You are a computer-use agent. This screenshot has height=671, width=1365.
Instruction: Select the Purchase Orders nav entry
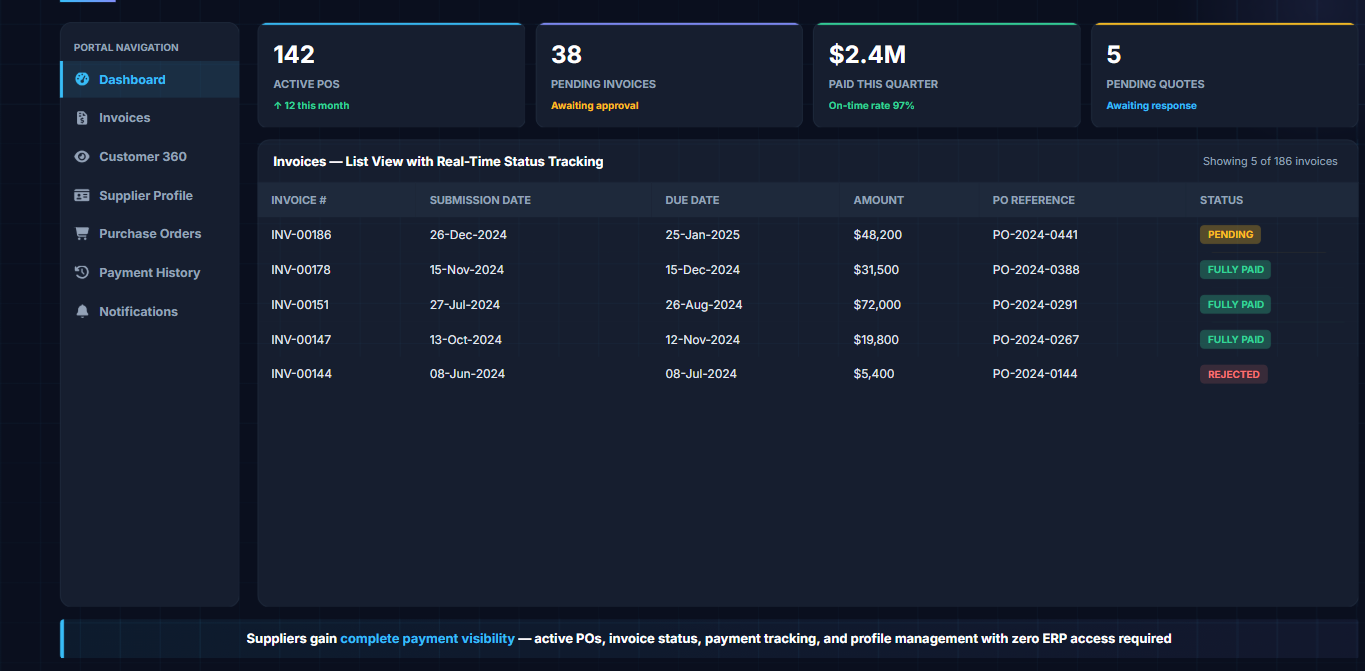click(x=149, y=234)
